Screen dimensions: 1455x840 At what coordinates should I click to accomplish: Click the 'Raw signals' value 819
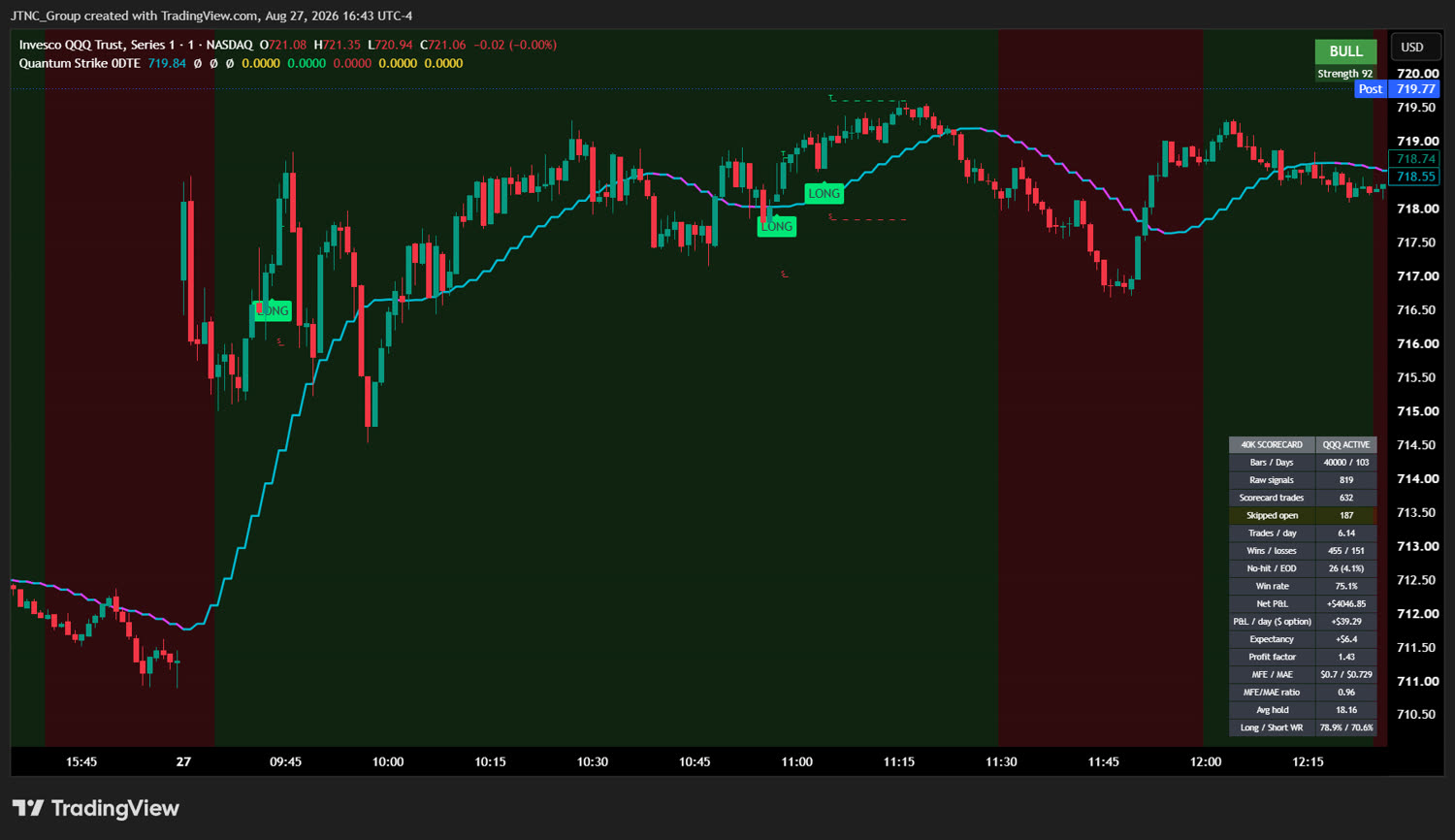[1346, 480]
